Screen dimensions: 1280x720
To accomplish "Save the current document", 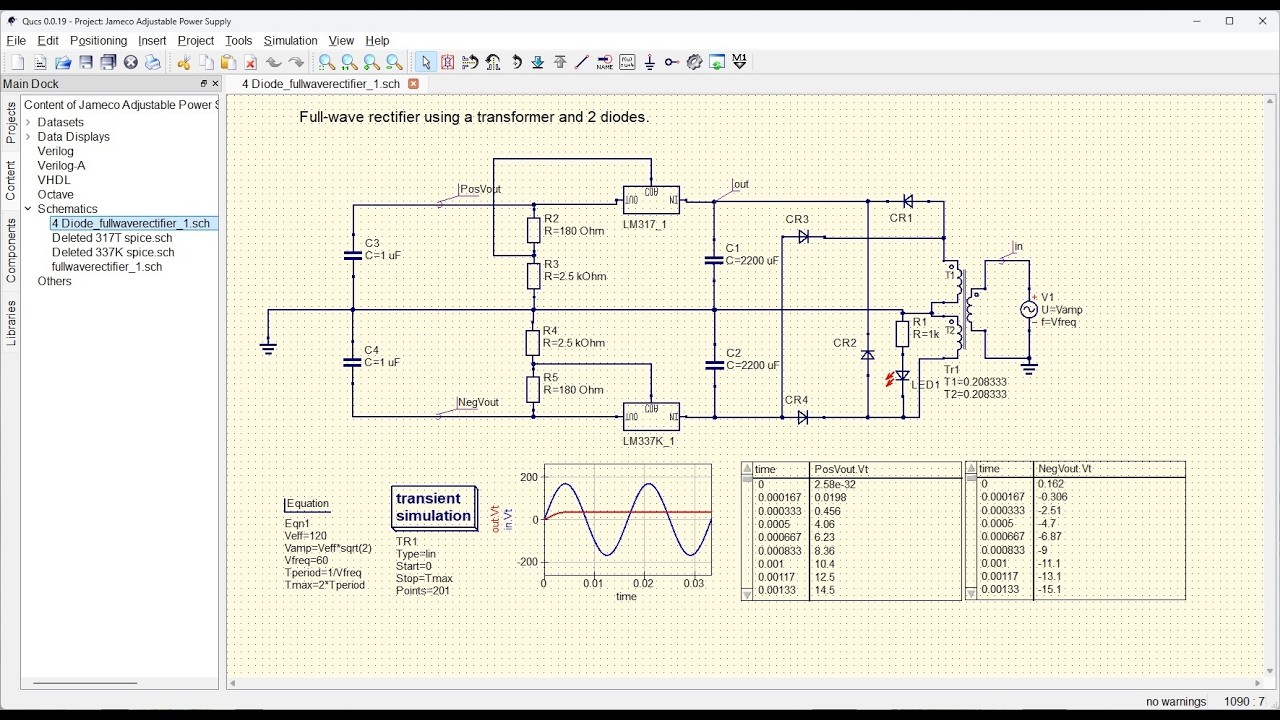I will [x=86, y=62].
